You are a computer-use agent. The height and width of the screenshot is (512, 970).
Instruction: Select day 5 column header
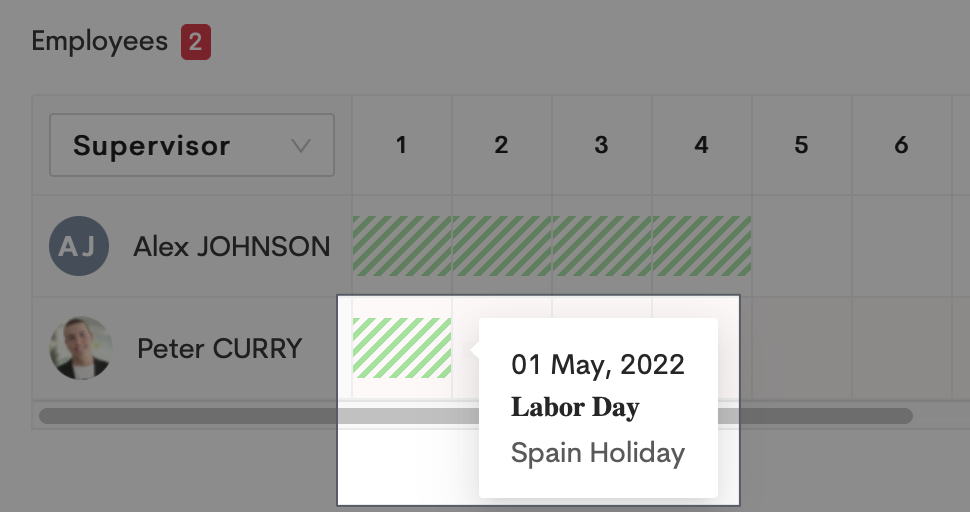coord(801,146)
